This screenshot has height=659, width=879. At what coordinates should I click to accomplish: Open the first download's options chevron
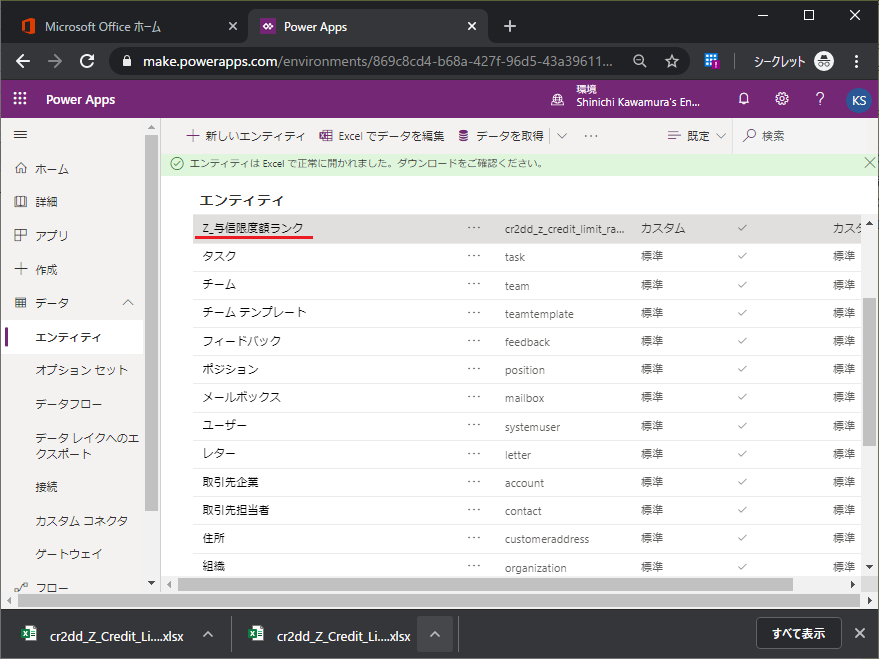click(x=208, y=634)
